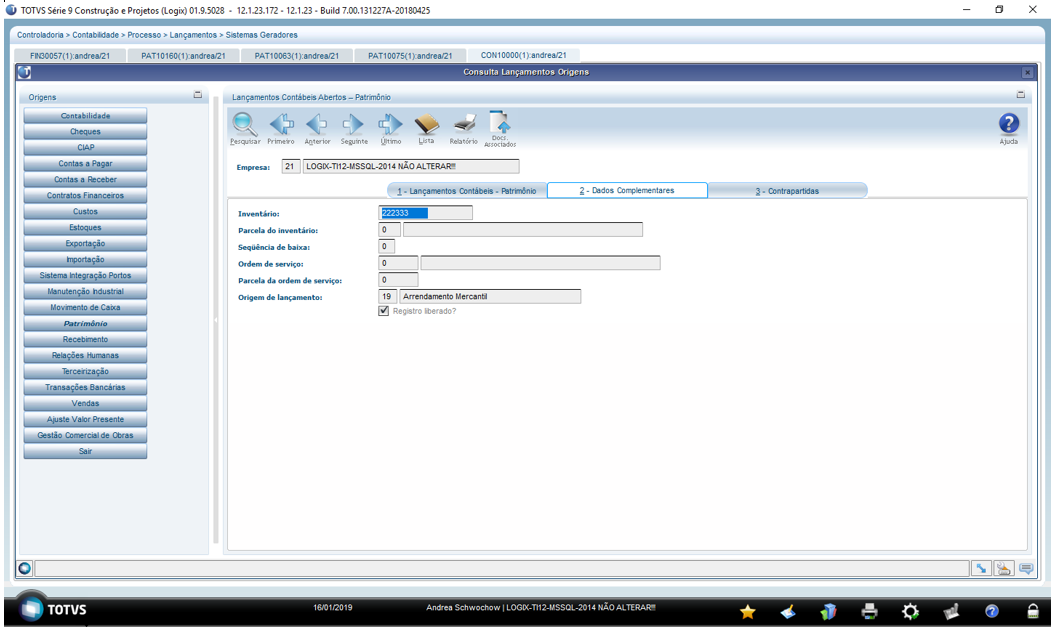The image size is (1056, 632).
Task: Open Contas a Pagar origin
Action: 86,164
